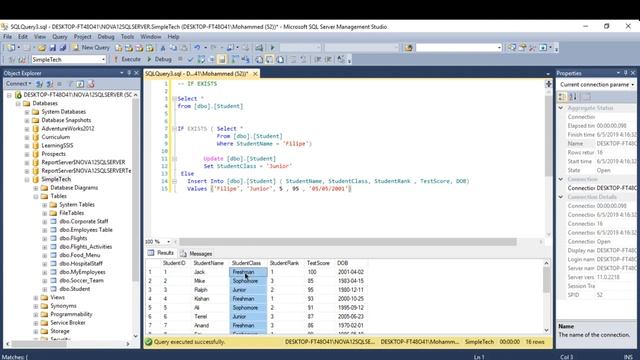This screenshot has height=360, width=640.
Task: Switch output to Results to Text
Action: point(259,60)
